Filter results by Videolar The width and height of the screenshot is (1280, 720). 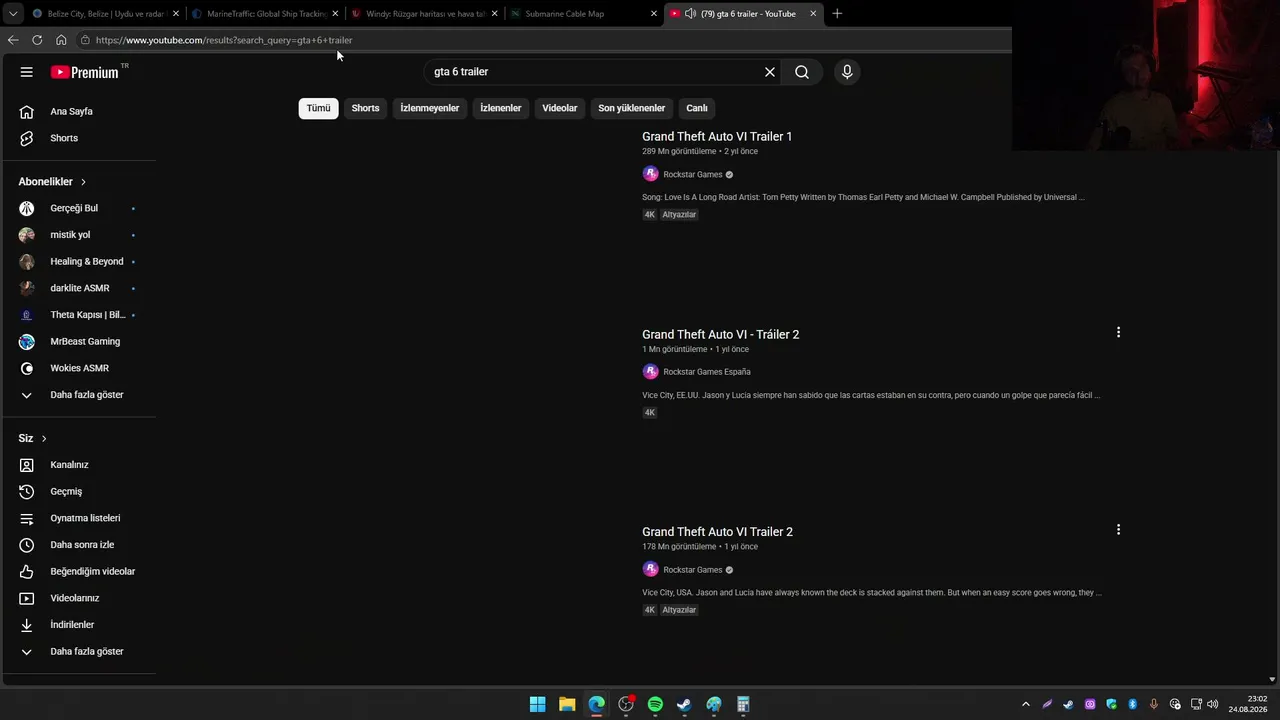pyautogui.click(x=560, y=108)
